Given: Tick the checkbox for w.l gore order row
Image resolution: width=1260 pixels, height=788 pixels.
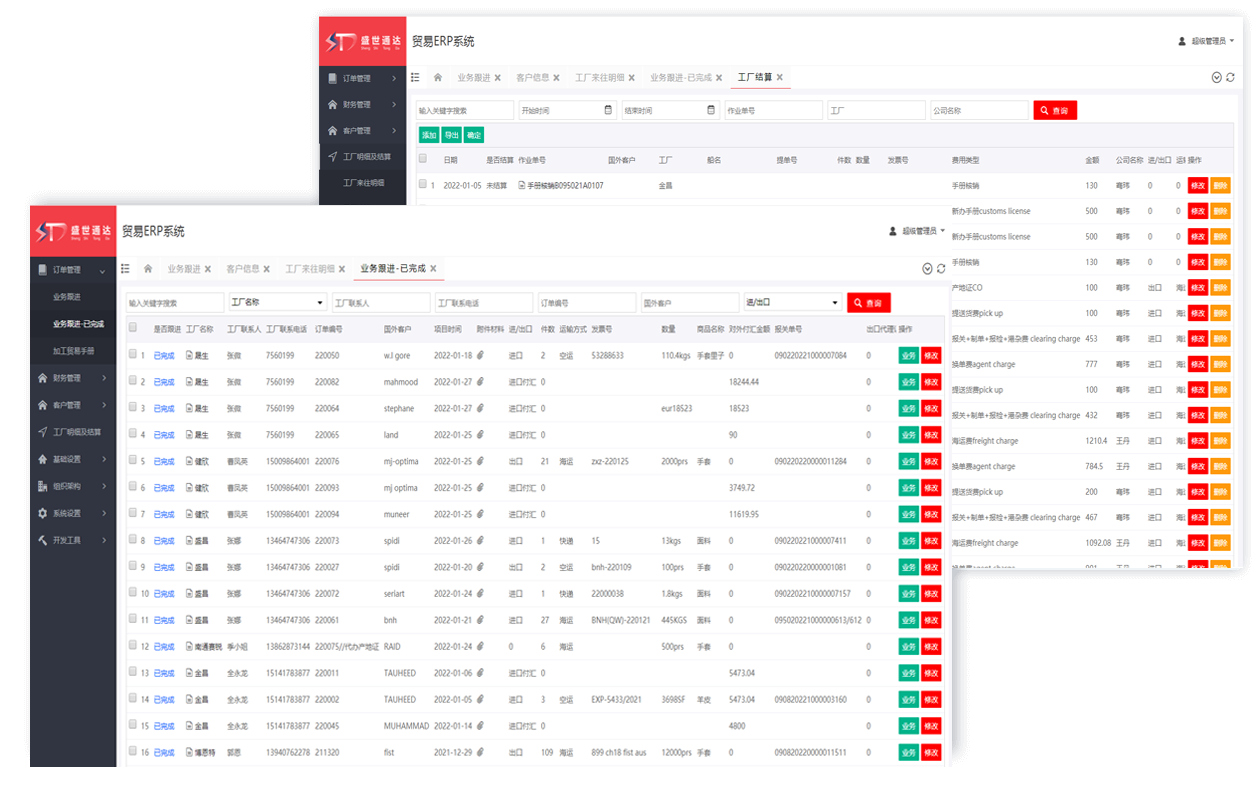Looking at the screenshot, I should point(133,355).
